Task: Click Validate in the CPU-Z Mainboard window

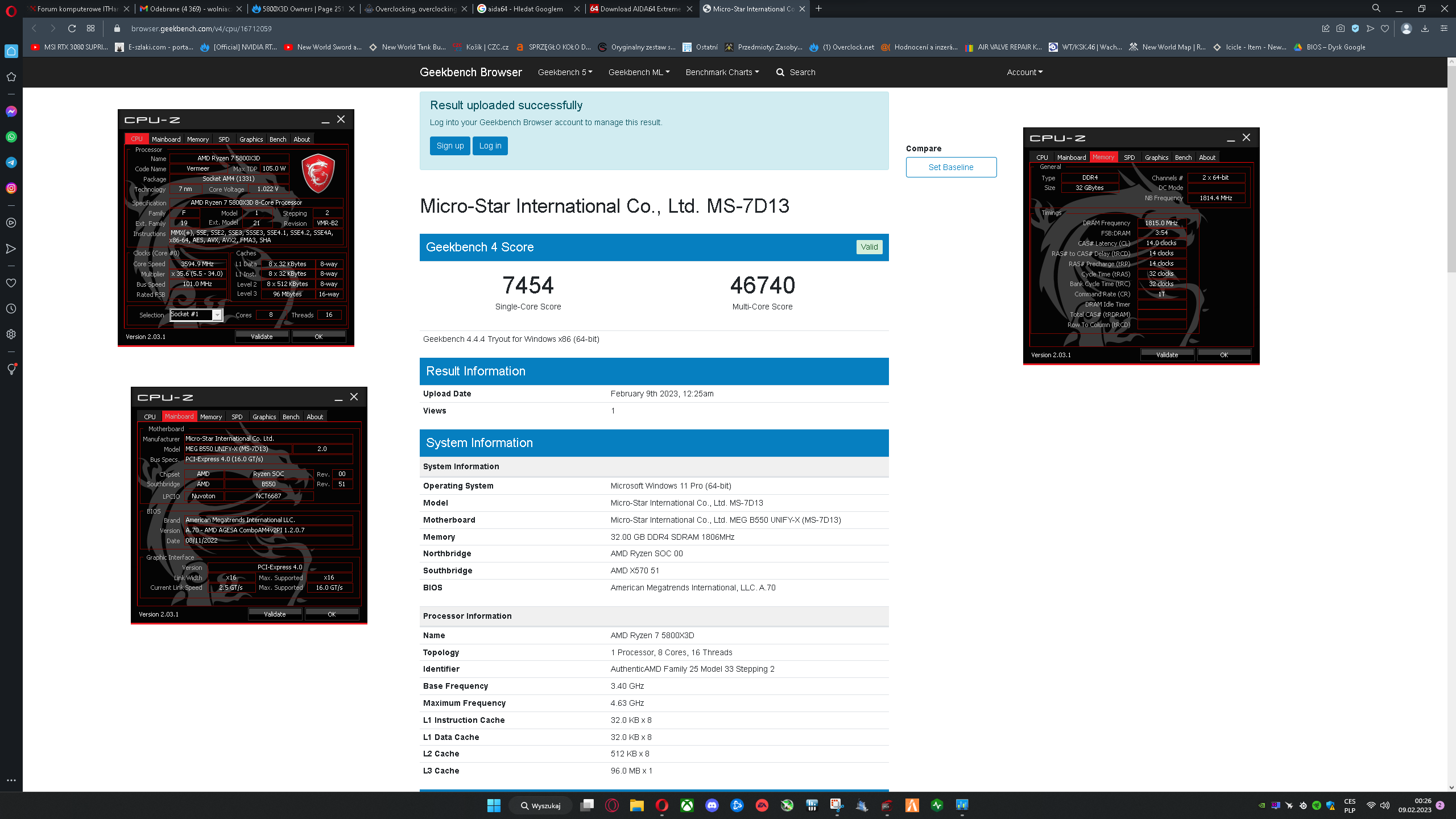Action: coord(275,614)
